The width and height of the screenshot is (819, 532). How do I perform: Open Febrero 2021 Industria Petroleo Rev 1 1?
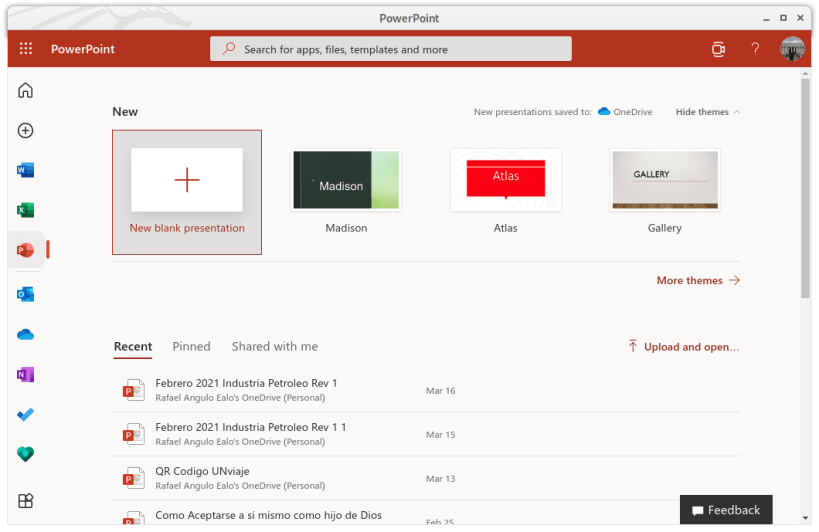coord(251,427)
